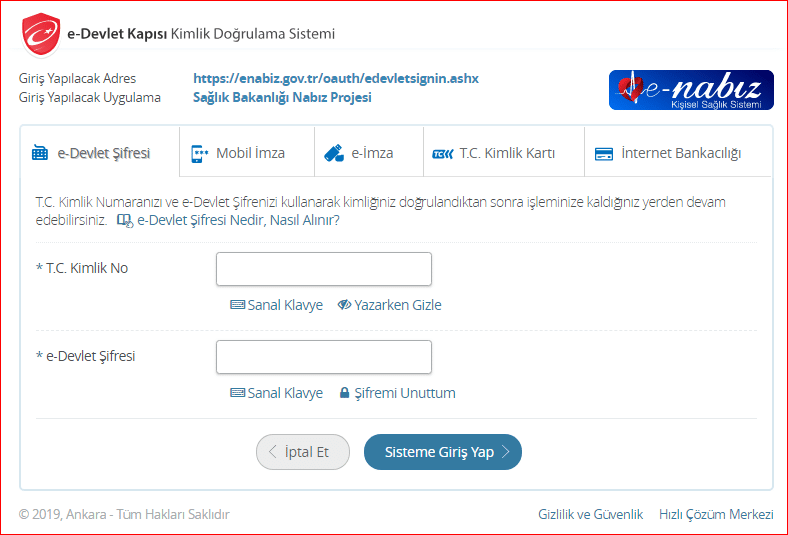Open Sanal Klavye for e-Devlet Şifresi
This screenshot has width=788, height=535.
[276, 393]
